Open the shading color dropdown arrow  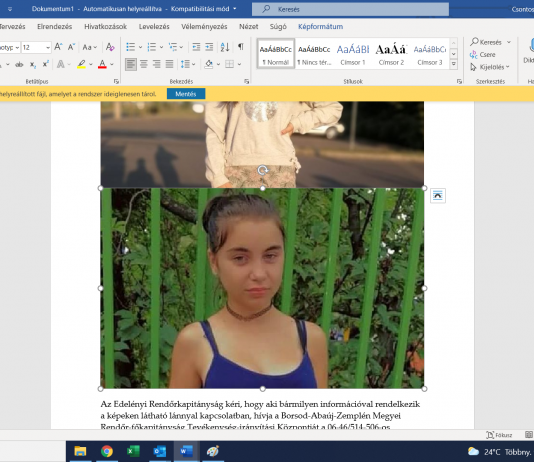(x=218, y=64)
